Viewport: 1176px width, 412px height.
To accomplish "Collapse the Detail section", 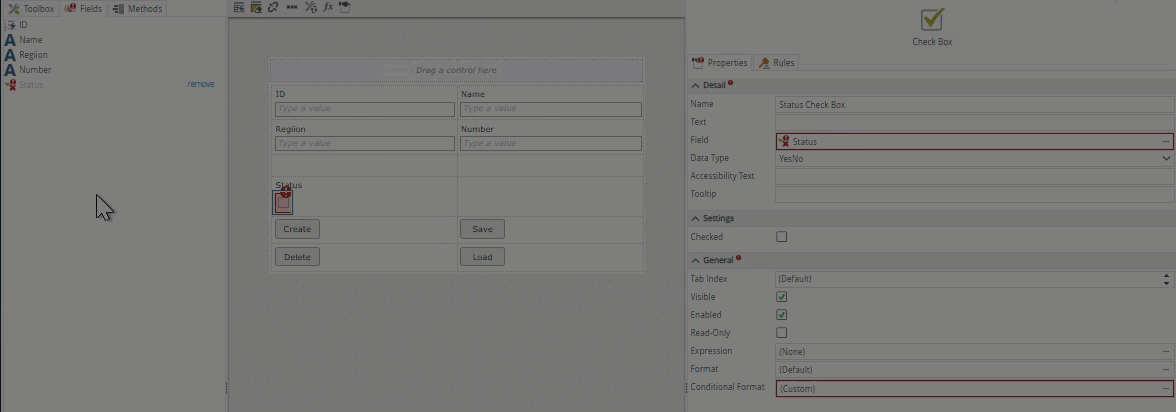I will (696, 86).
